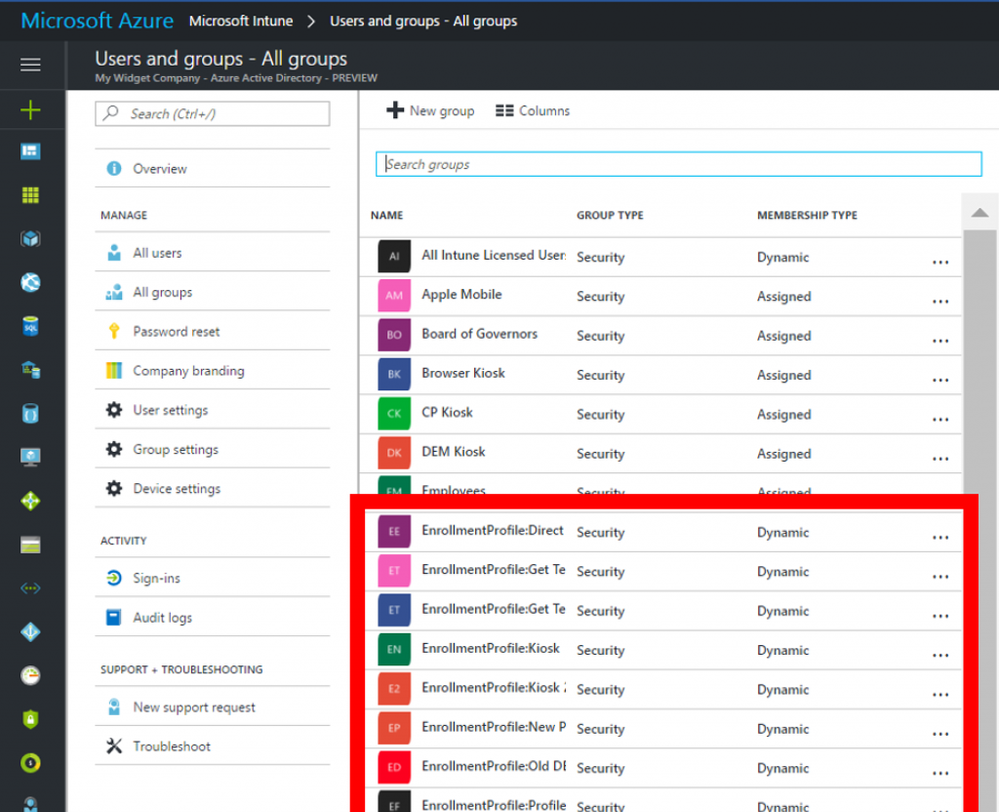Select the CP Kiosk group name
Viewport: 999px width, 812px height.
pyautogui.click(x=447, y=412)
